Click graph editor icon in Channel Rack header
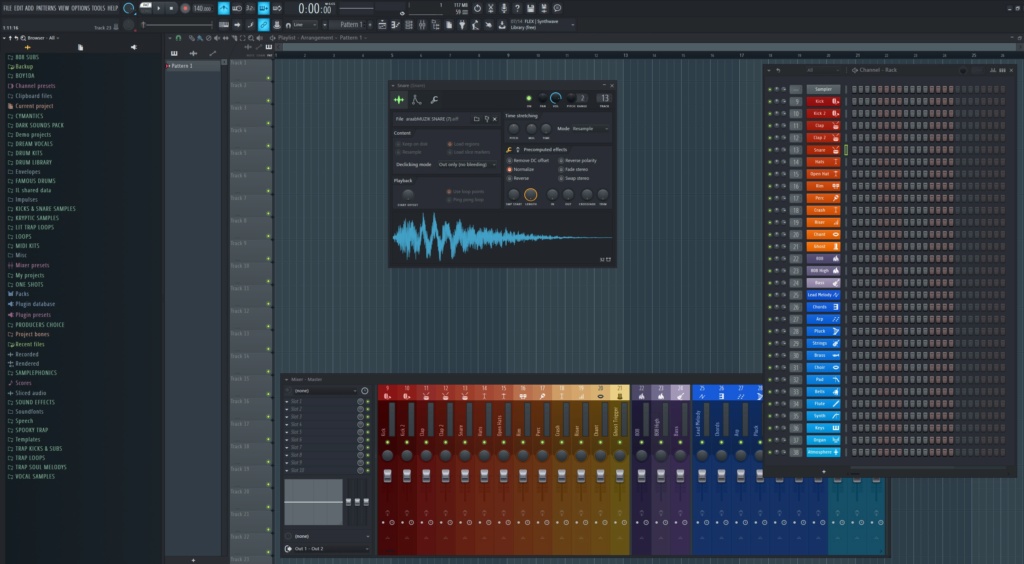1024x564 pixels. tap(993, 70)
